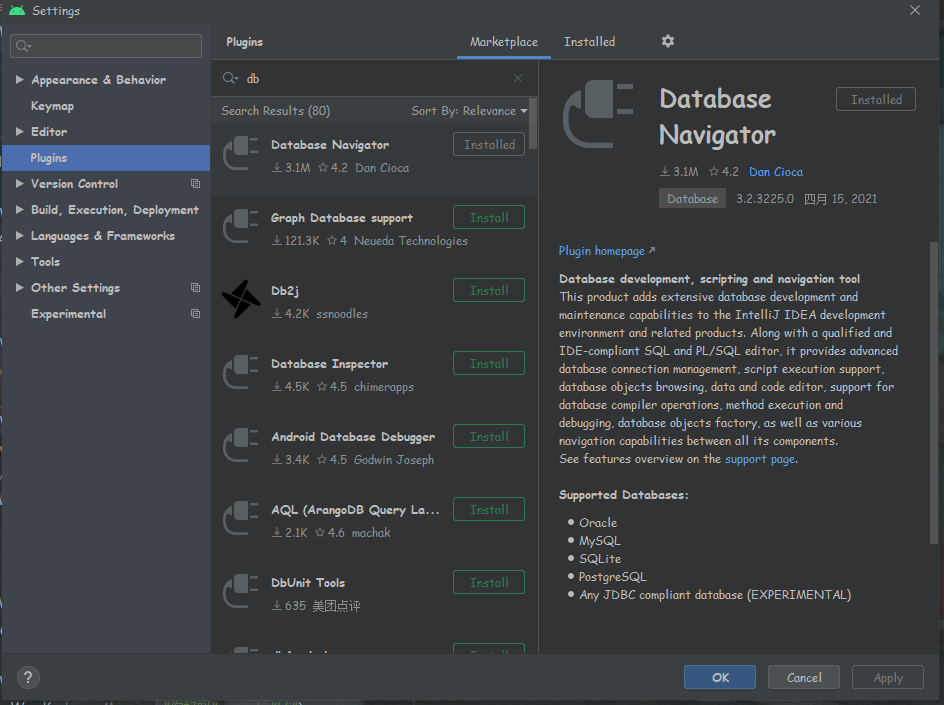
Task: Click the settings search magnifier icon
Action: [x=23, y=46]
